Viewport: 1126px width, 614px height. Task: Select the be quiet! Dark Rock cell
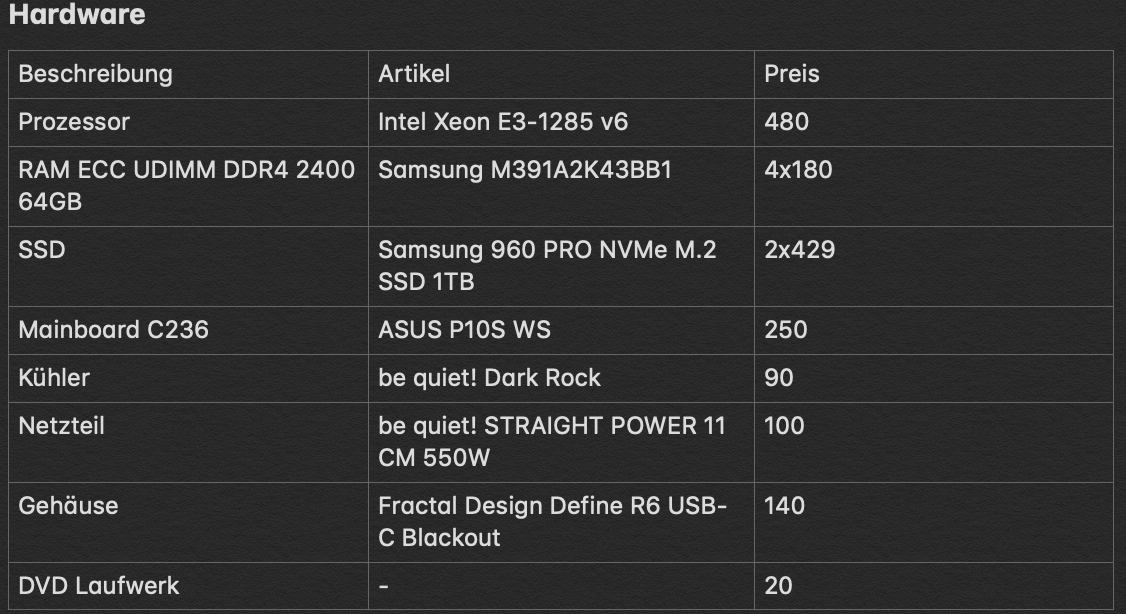point(489,378)
